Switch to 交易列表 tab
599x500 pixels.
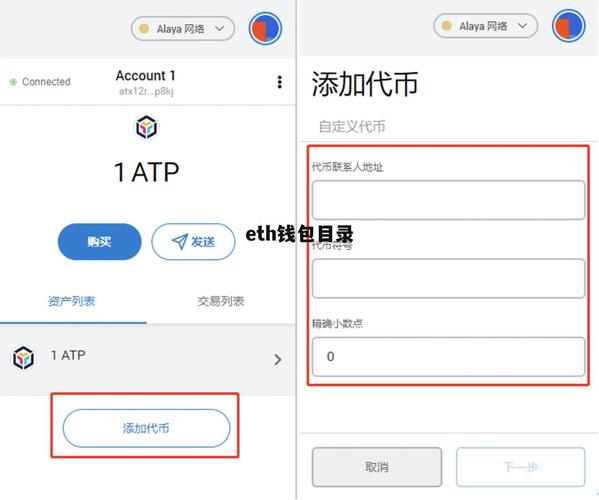pyautogui.click(x=221, y=301)
